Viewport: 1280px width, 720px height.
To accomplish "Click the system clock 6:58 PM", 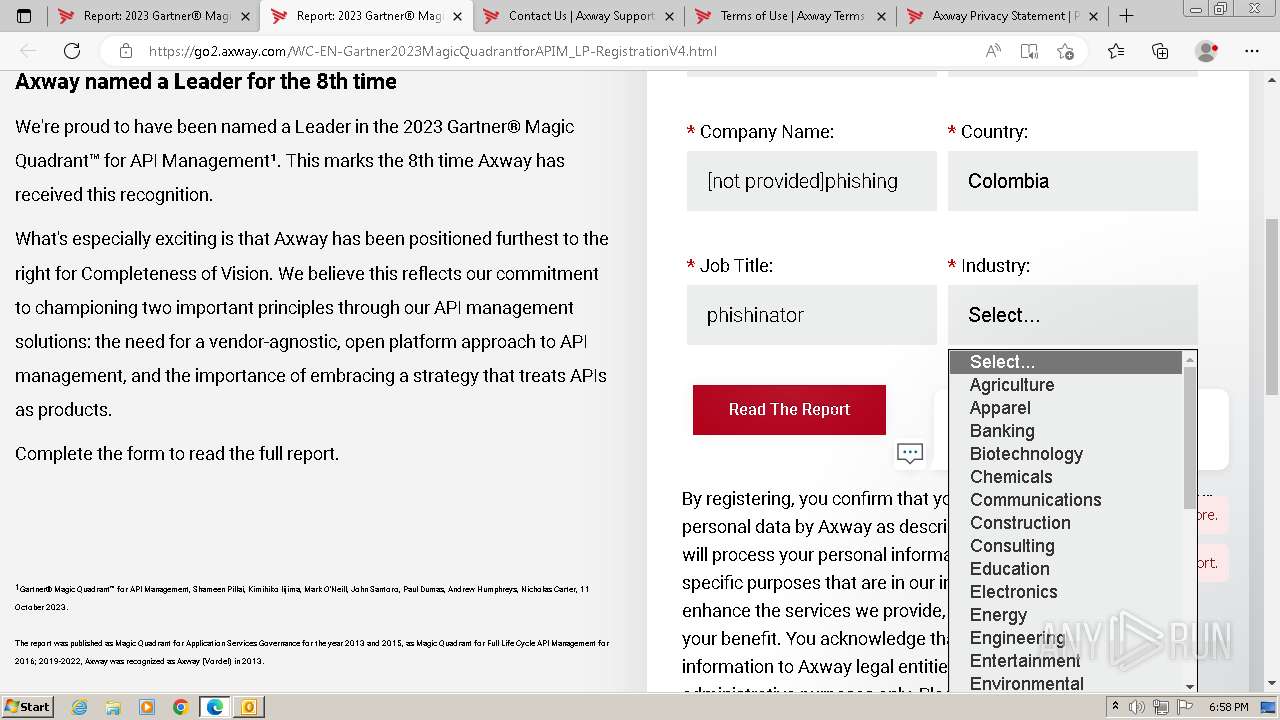I will click(x=1228, y=707).
